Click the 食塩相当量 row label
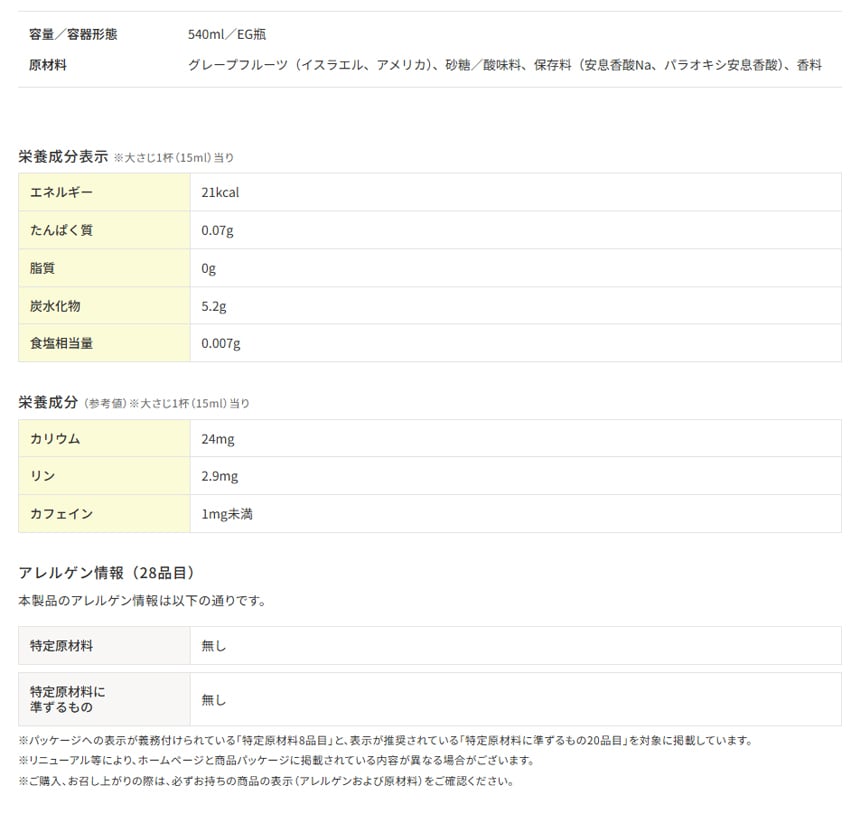Viewport: 860px width, 816px height. (x=61, y=343)
